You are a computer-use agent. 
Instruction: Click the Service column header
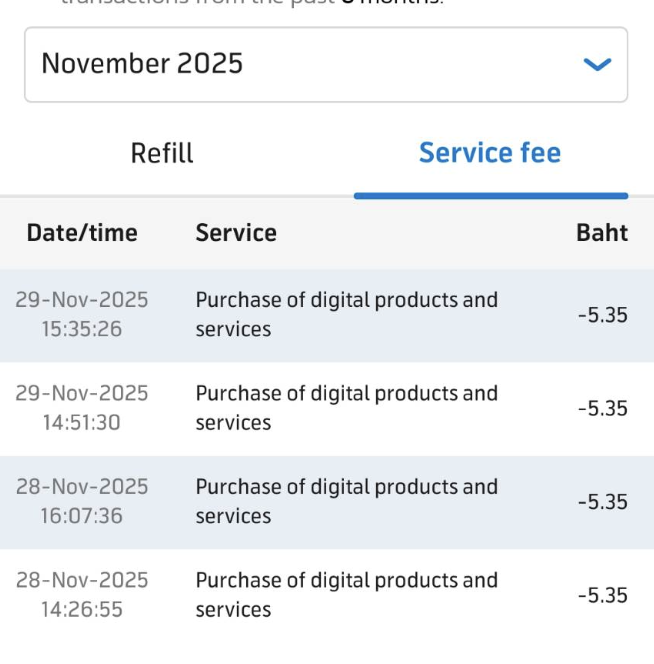pyautogui.click(x=236, y=233)
